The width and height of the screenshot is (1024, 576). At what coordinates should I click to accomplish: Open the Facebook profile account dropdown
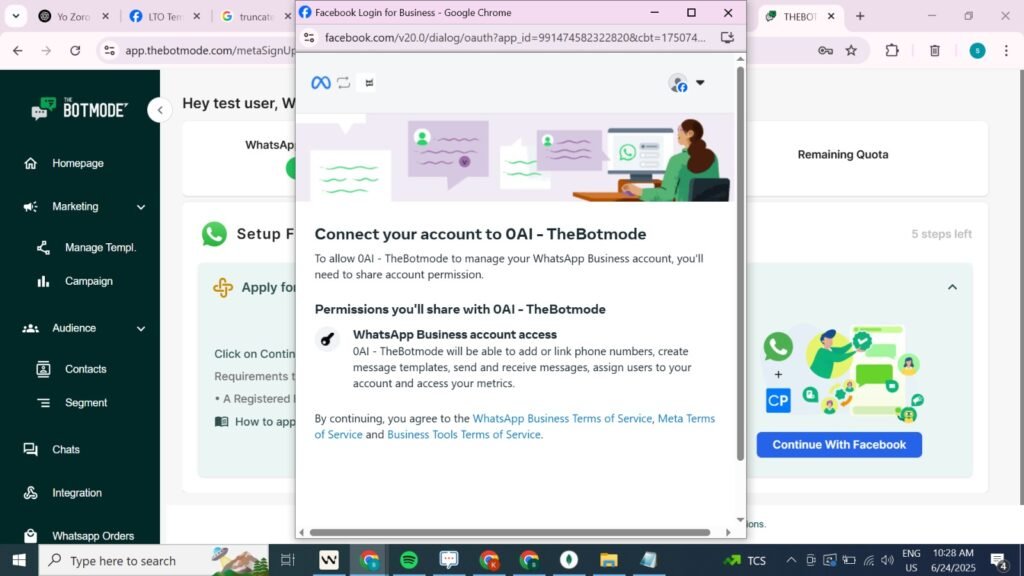coord(687,83)
